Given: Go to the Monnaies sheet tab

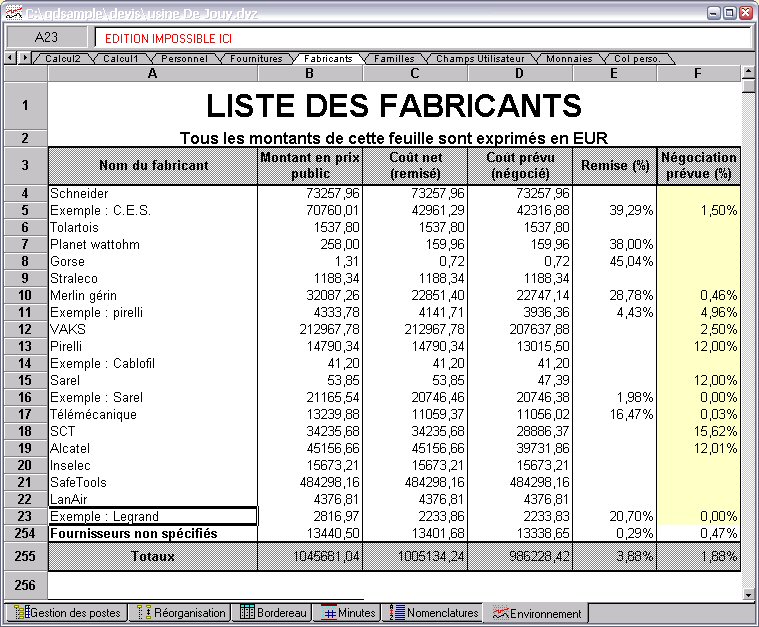Looking at the screenshot, I should pos(568,59).
